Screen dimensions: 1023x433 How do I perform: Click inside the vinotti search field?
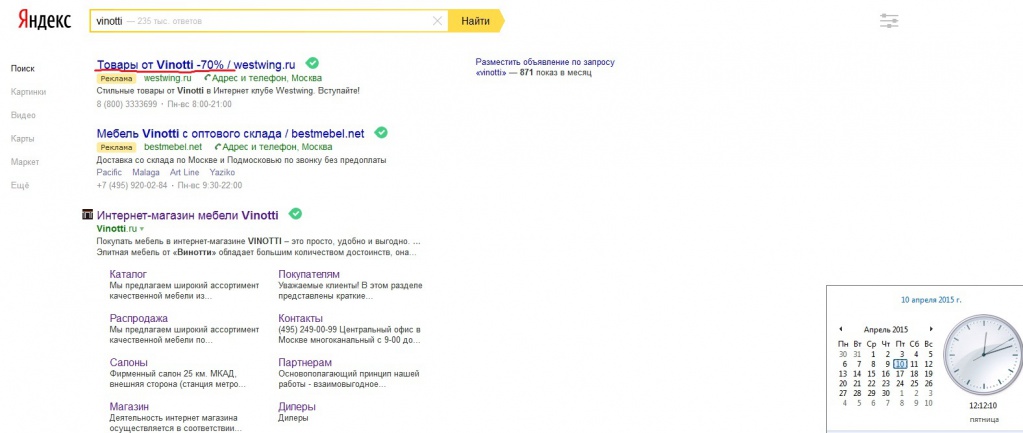(260, 21)
